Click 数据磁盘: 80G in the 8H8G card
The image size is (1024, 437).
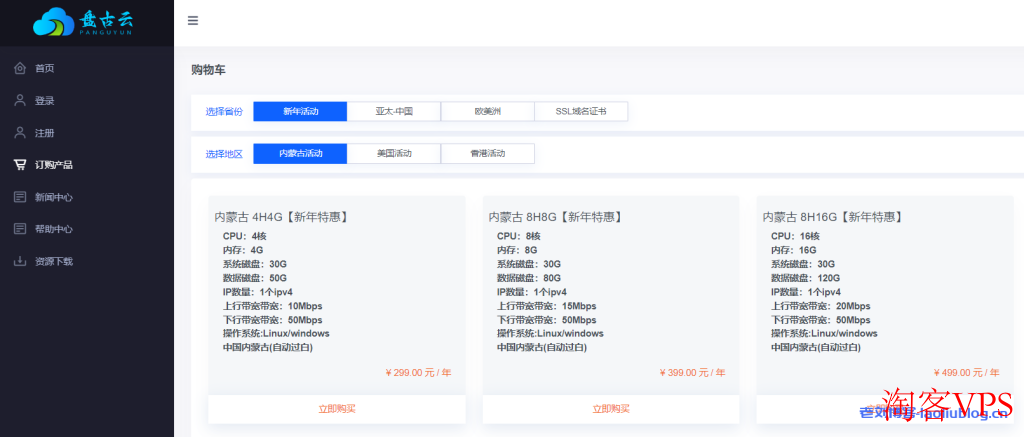click(529, 278)
